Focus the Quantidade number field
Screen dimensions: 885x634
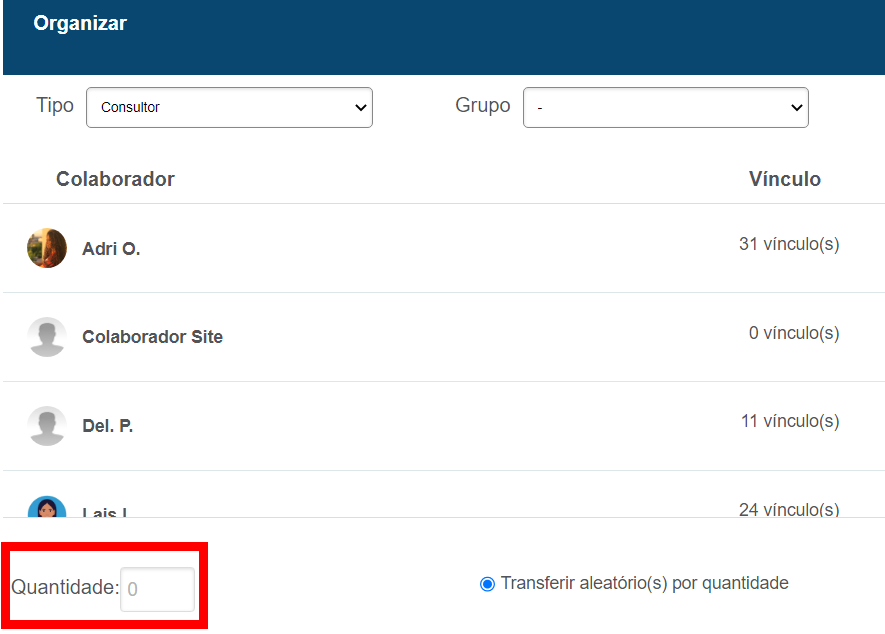point(157,589)
